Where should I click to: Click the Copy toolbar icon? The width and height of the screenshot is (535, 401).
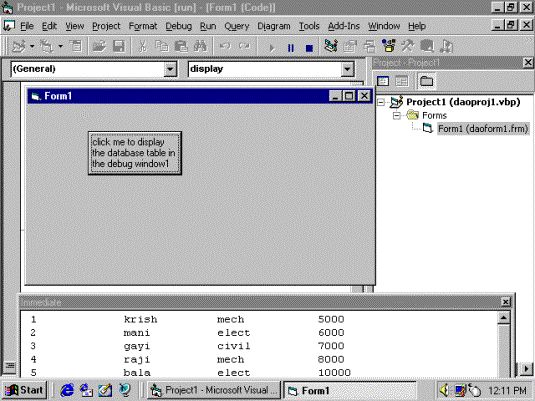pos(161,46)
